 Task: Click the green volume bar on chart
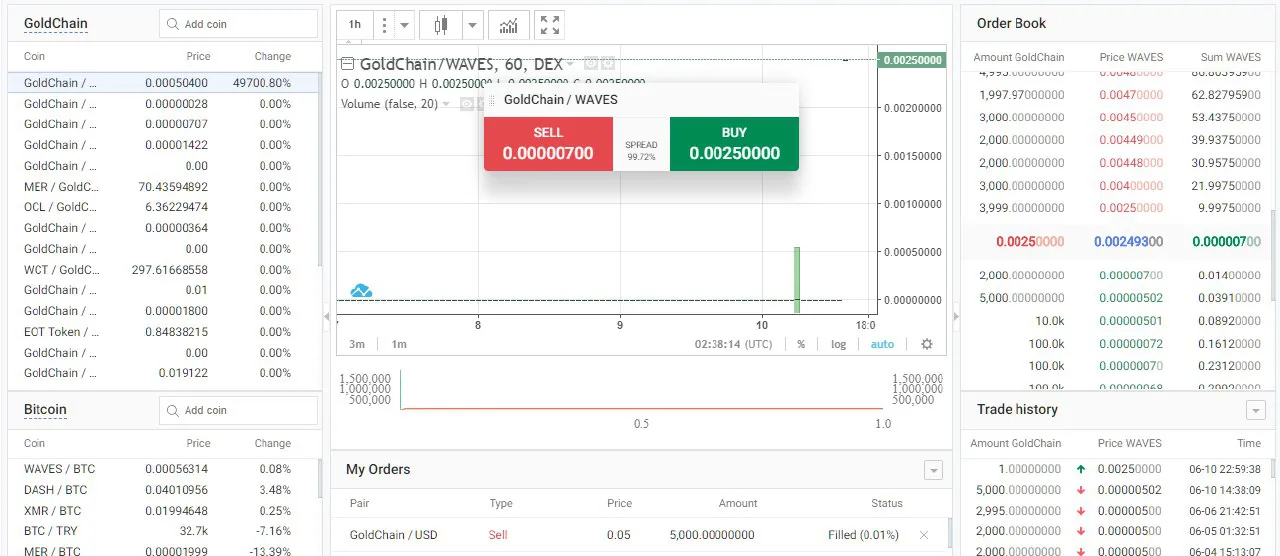click(797, 279)
